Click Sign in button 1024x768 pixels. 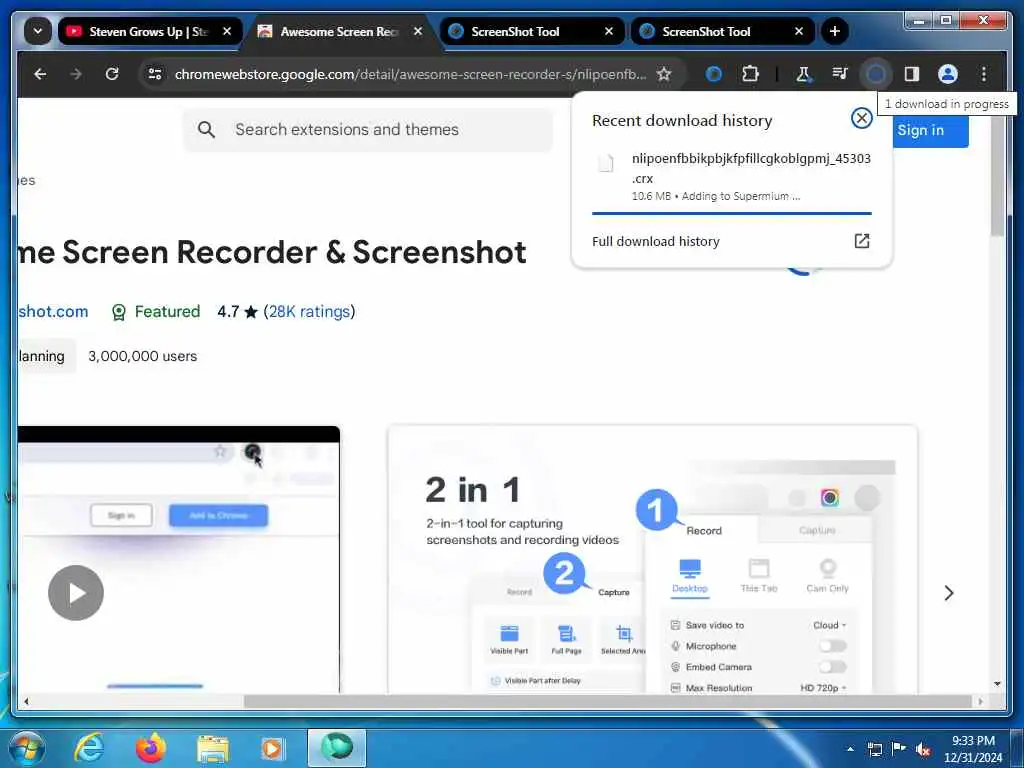coord(929,130)
